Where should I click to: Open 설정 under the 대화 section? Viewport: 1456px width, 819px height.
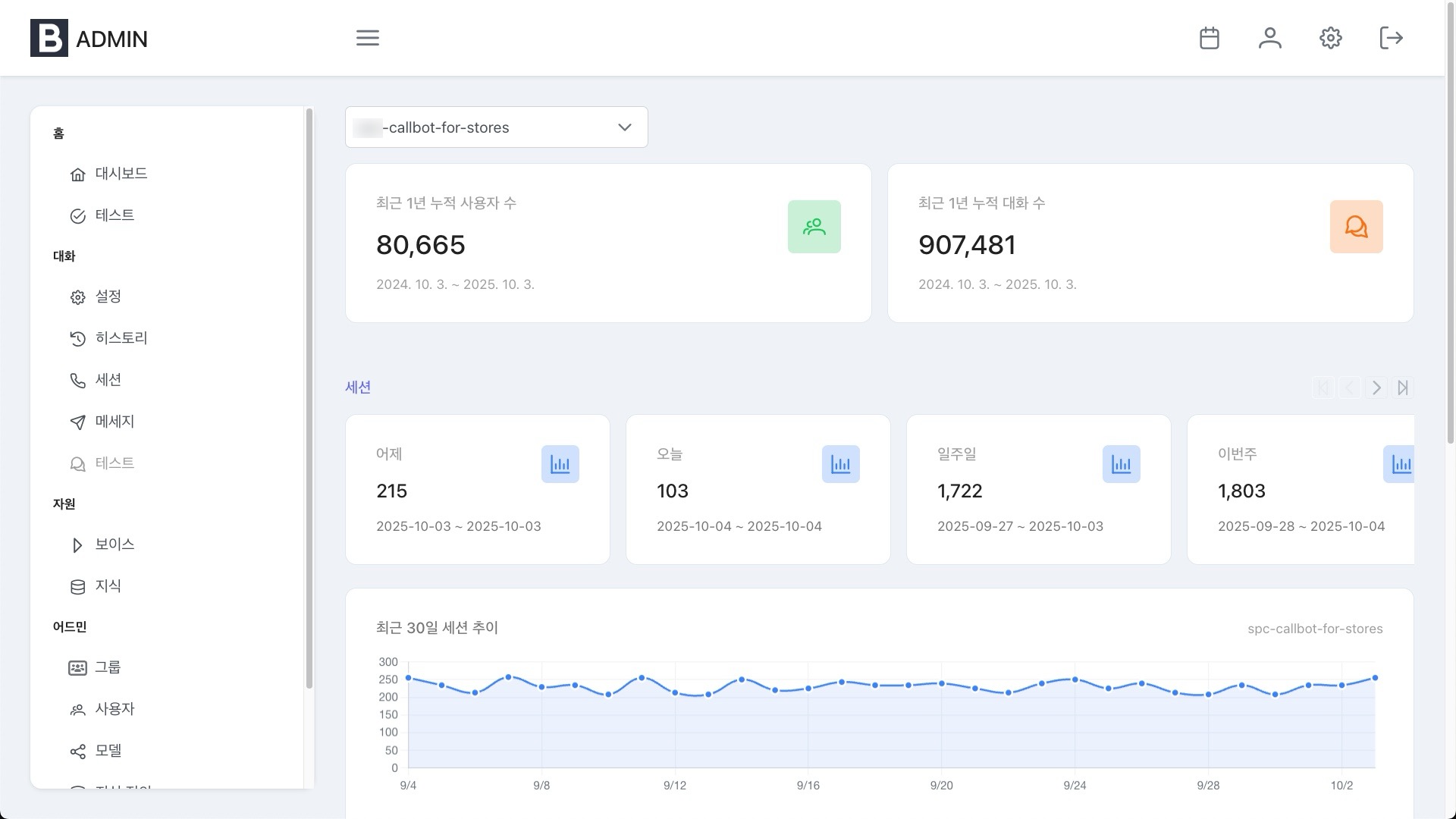click(x=107, y=297)
